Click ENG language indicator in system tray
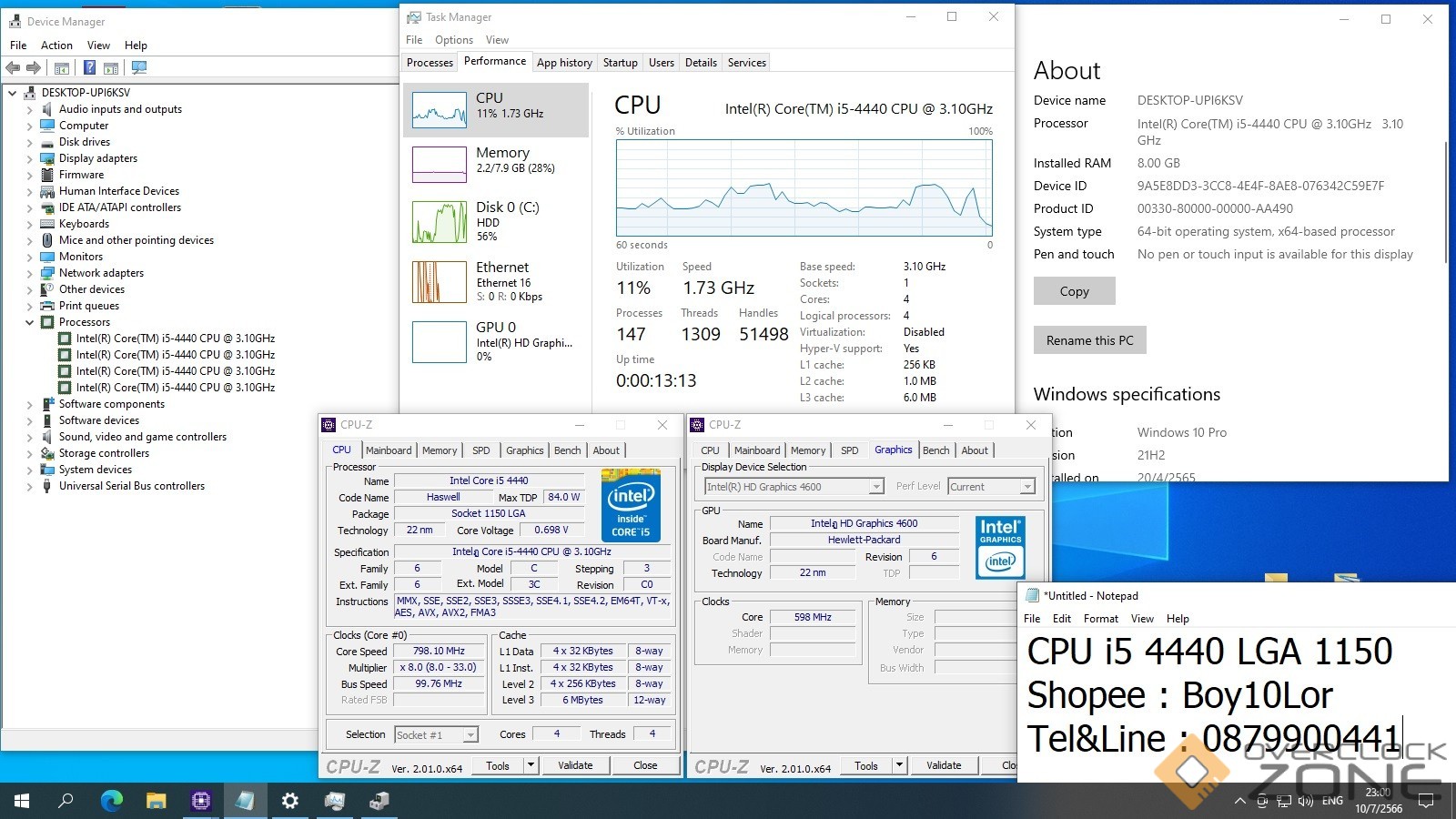Image resolution: width=1456 pixels, height=819 pixels. (1332, 801)
